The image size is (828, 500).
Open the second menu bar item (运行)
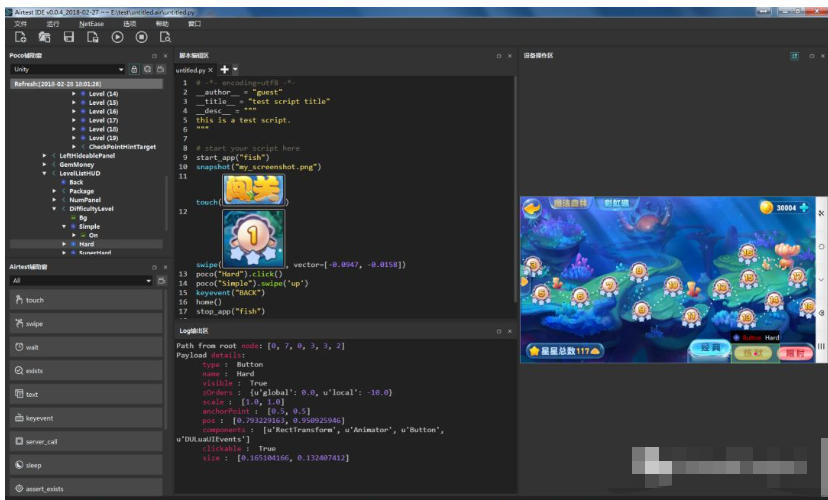[x=53, y=24]
